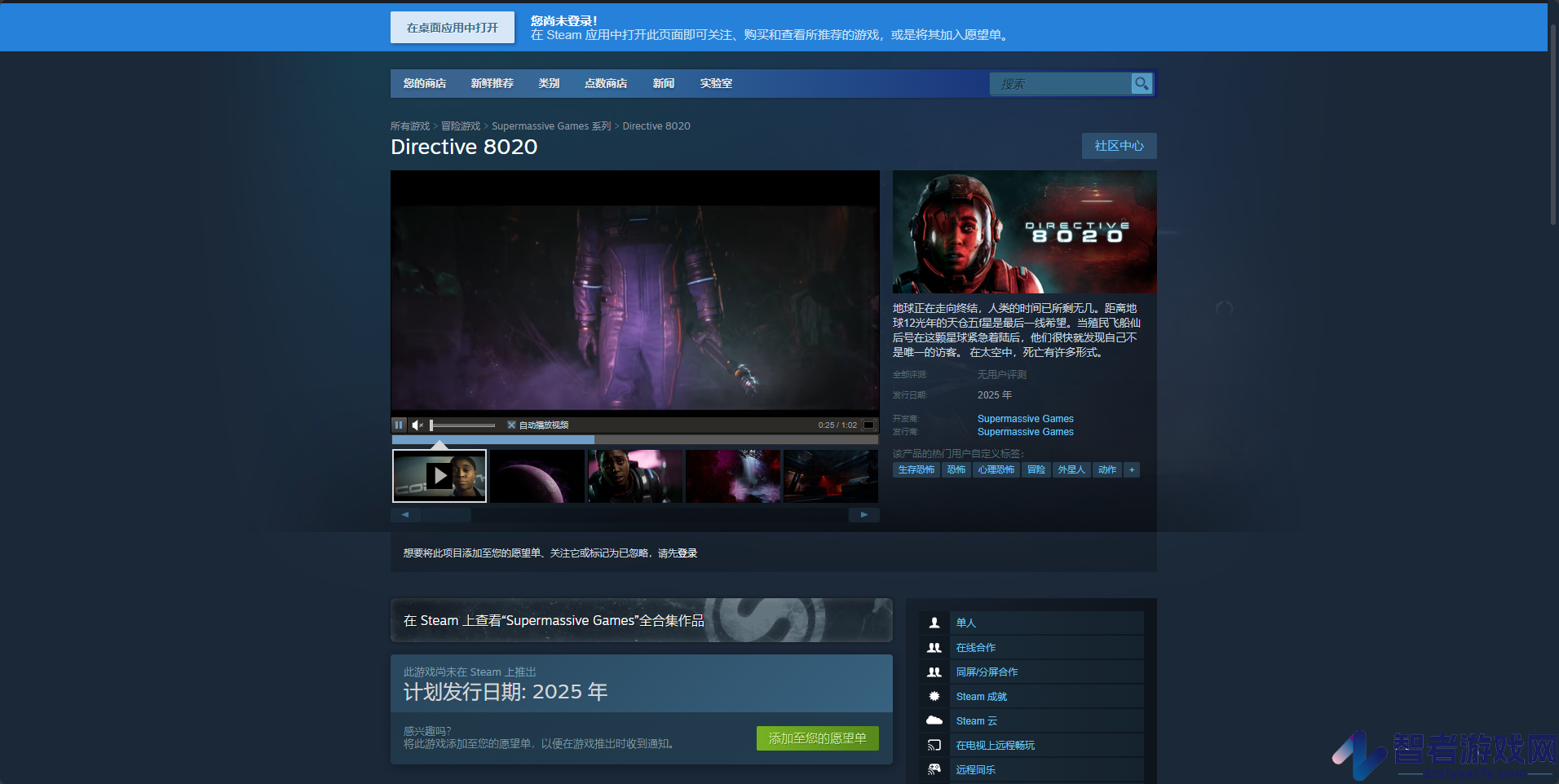This screenshot has height=784, width=1559.
Task: Click the single-player feature icon
Action: [934, 623]
